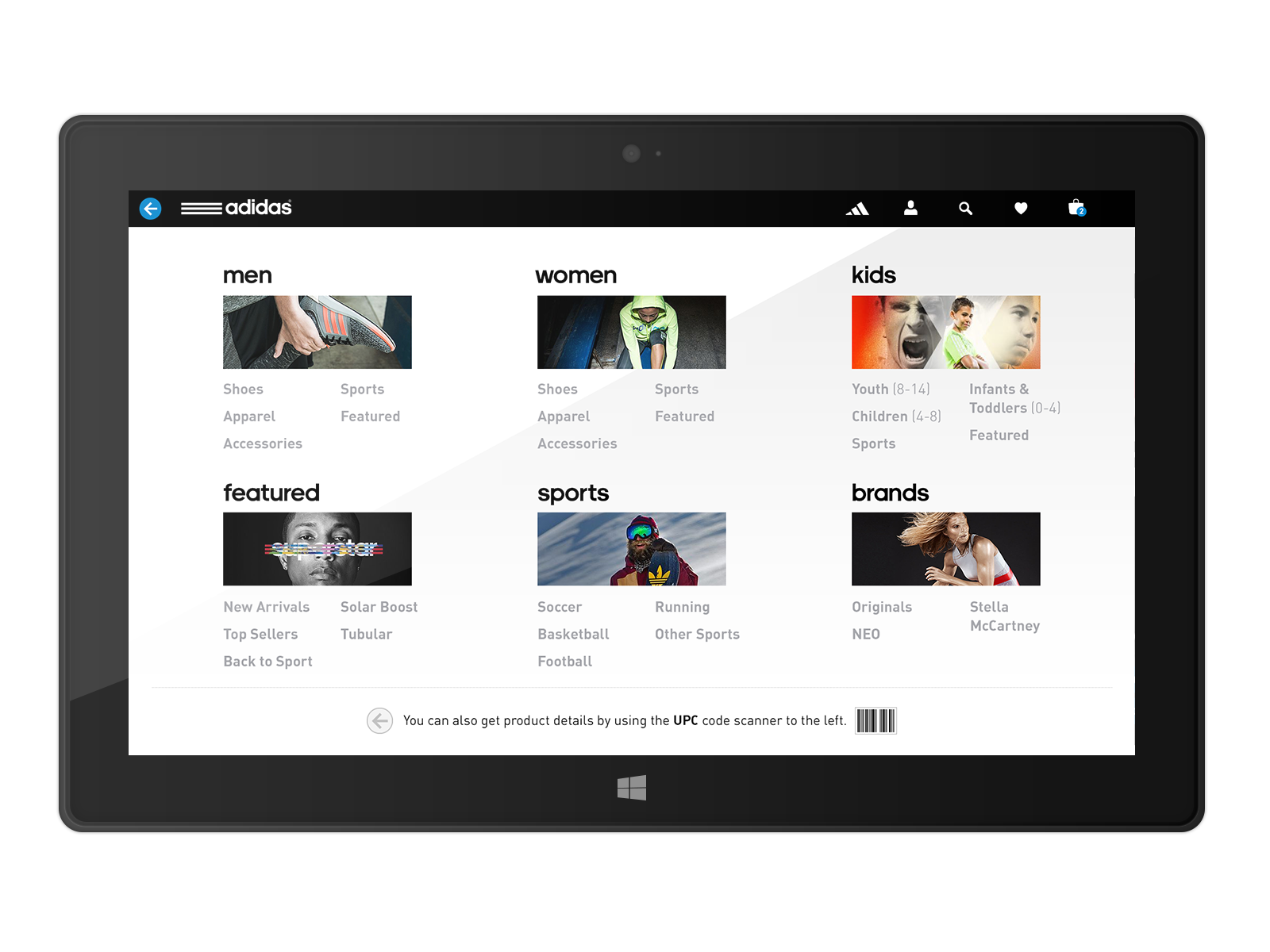Open the brands category thumbnail image
Viewport: 1270px width, 952px height.
[946, 549]
